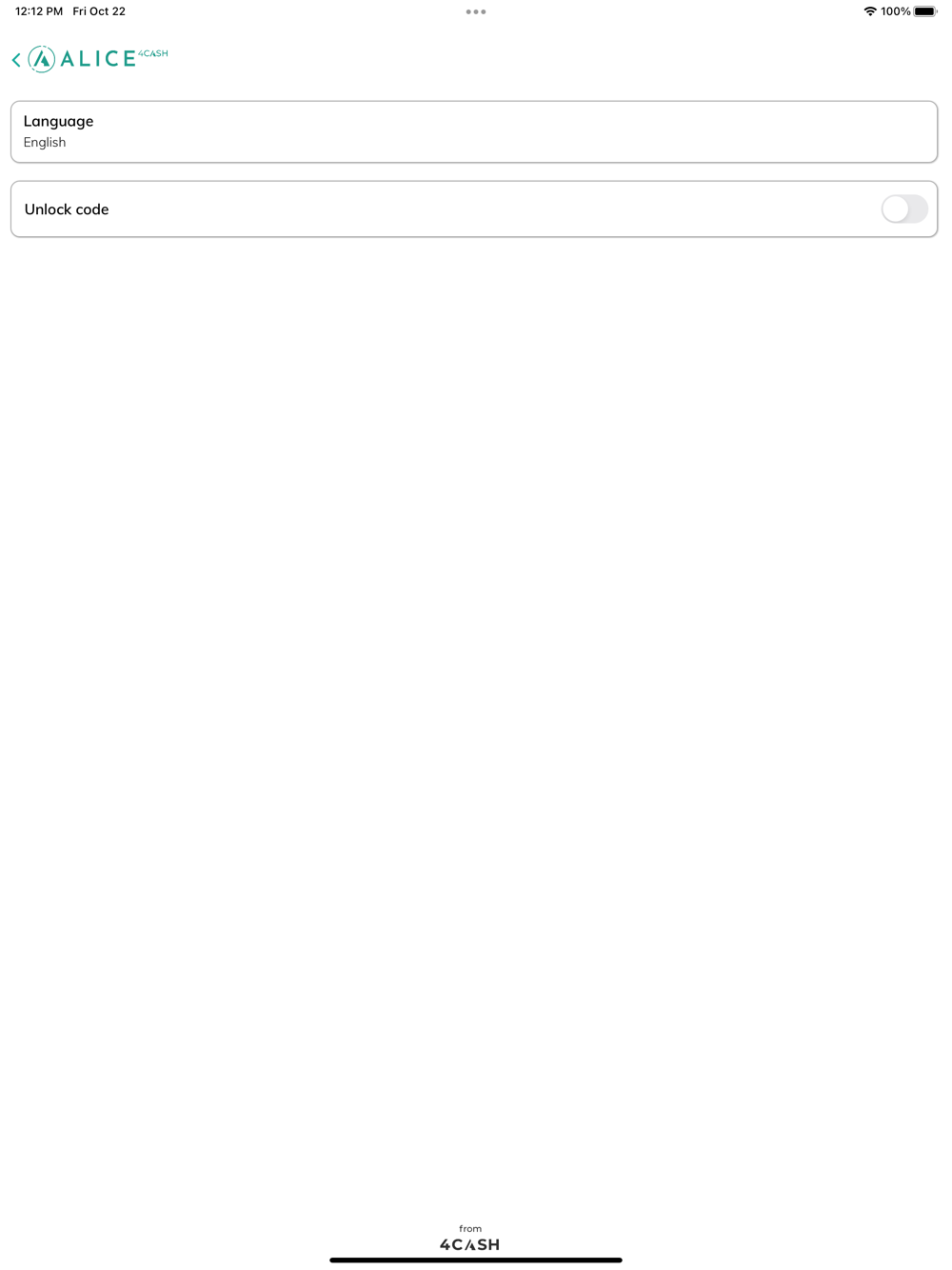This screenshot has height=1270, width=952.
Task: Select the English value under Language
Action: click(45, 142)
